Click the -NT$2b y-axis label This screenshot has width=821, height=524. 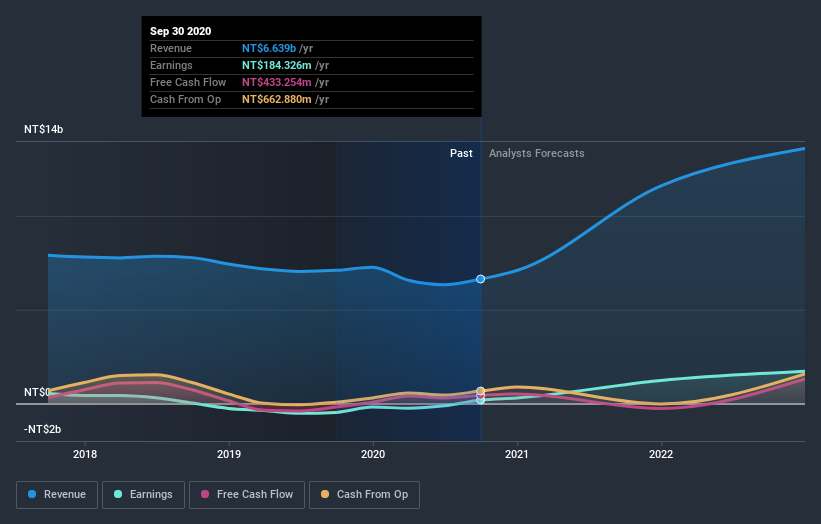click(x=42, y=429)
